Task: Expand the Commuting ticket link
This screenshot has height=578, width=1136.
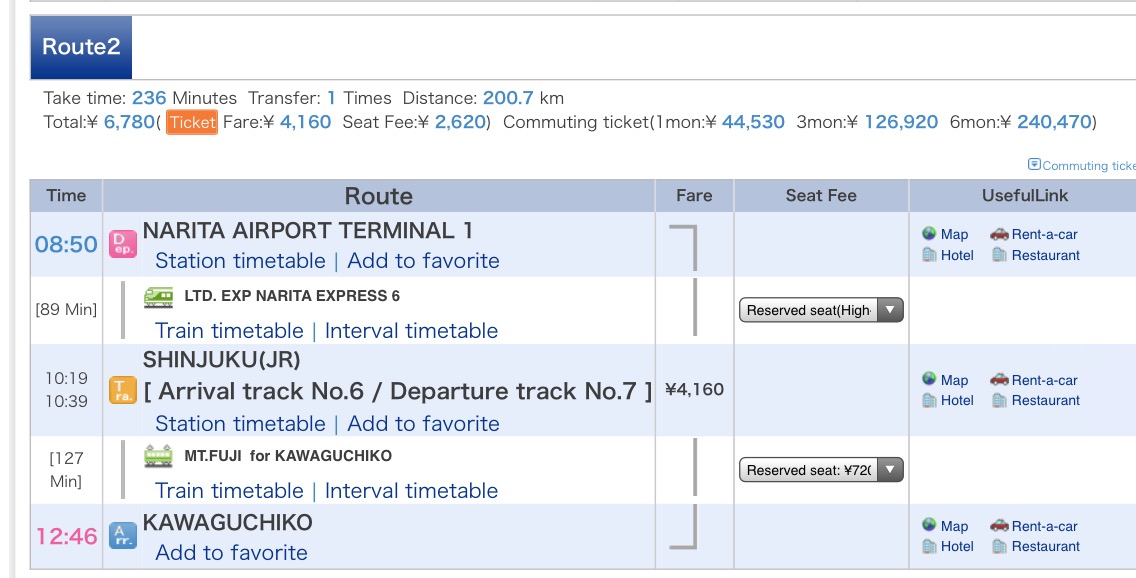Action: click(x=1082, y=165)
